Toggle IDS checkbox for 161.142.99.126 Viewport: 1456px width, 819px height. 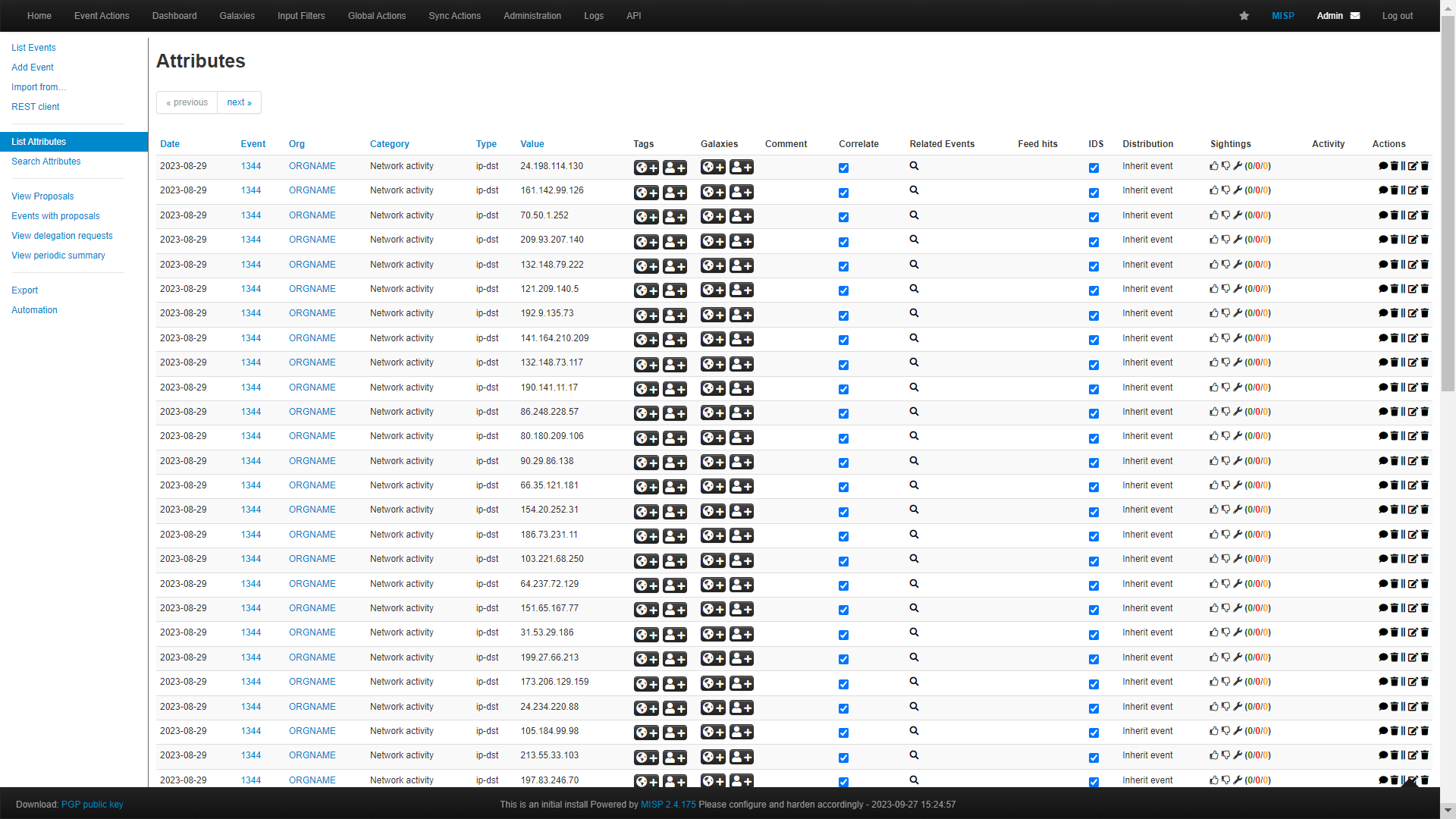coord(1094,193)
